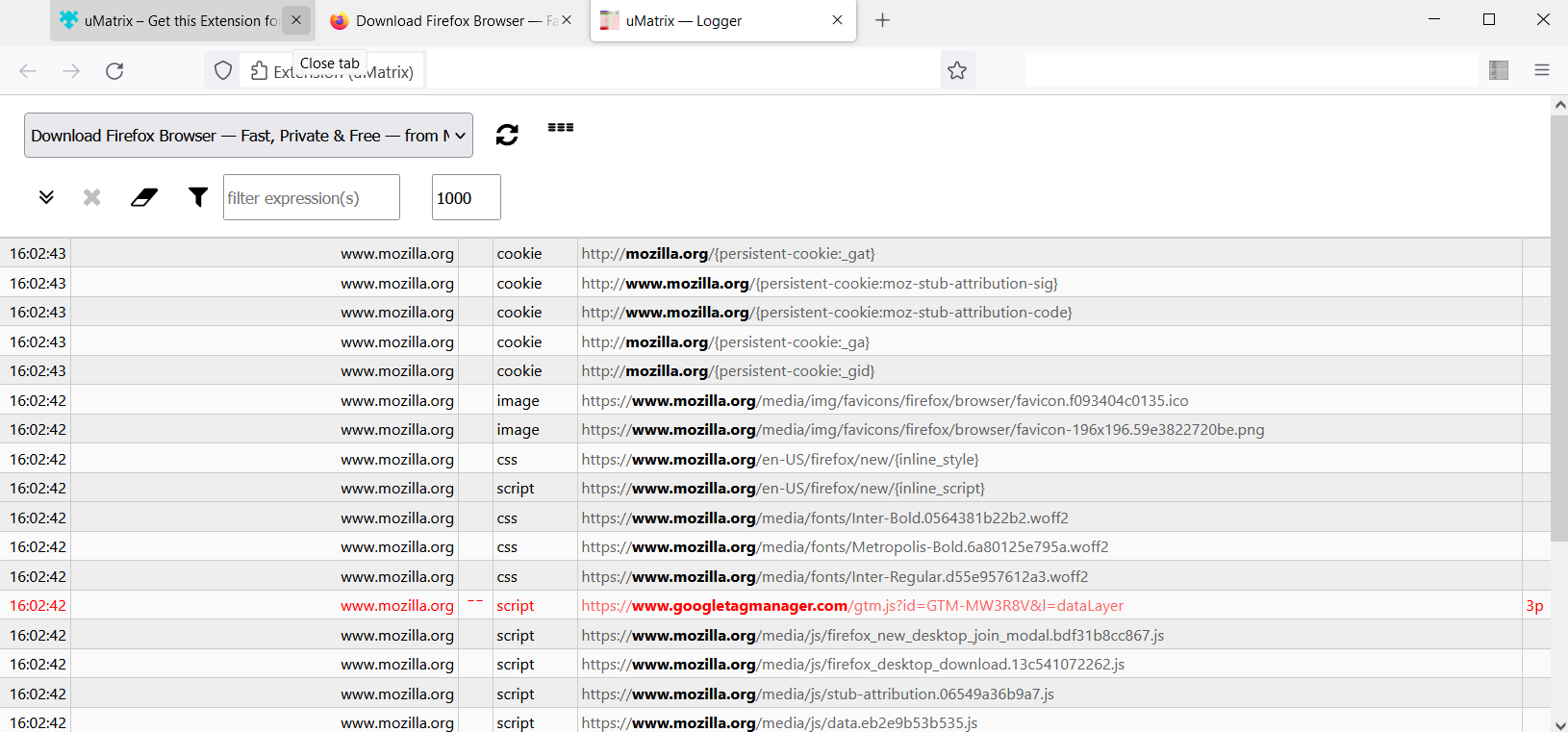
Task: Click the data.eb2e9b53b535.js URL
Action: click(779, 722)
